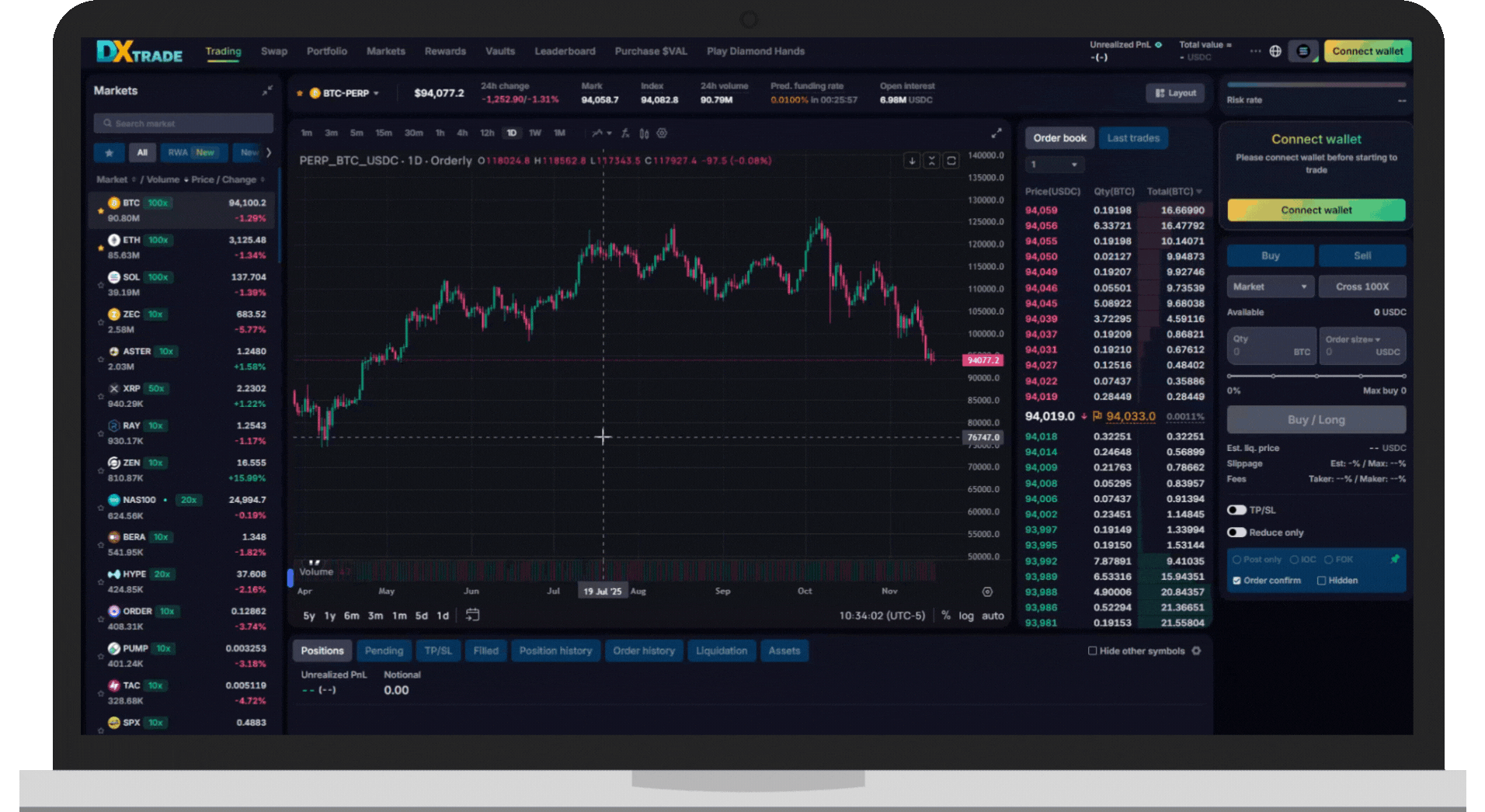Click the Connect wallet button

coord(1366,50)
